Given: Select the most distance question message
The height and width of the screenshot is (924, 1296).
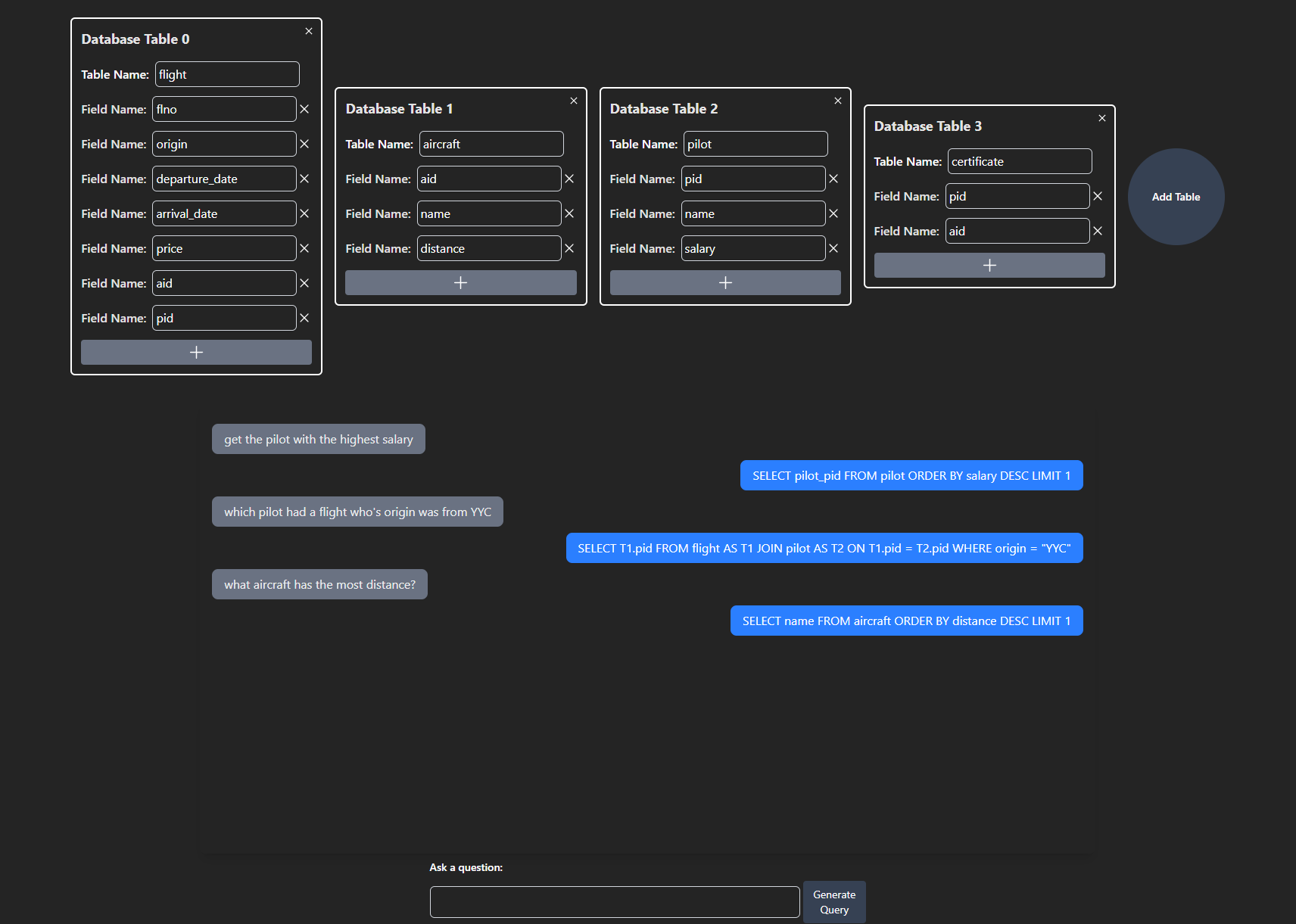Looking at the screenshot, I should click(319, 584).
